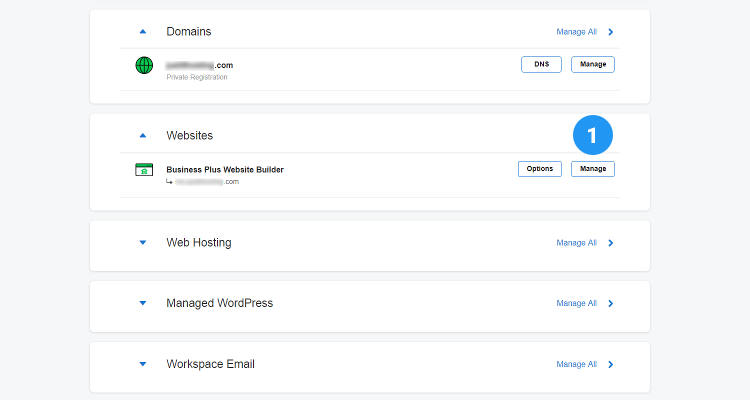Click the blue number 1 step marker

click(592, 136)
